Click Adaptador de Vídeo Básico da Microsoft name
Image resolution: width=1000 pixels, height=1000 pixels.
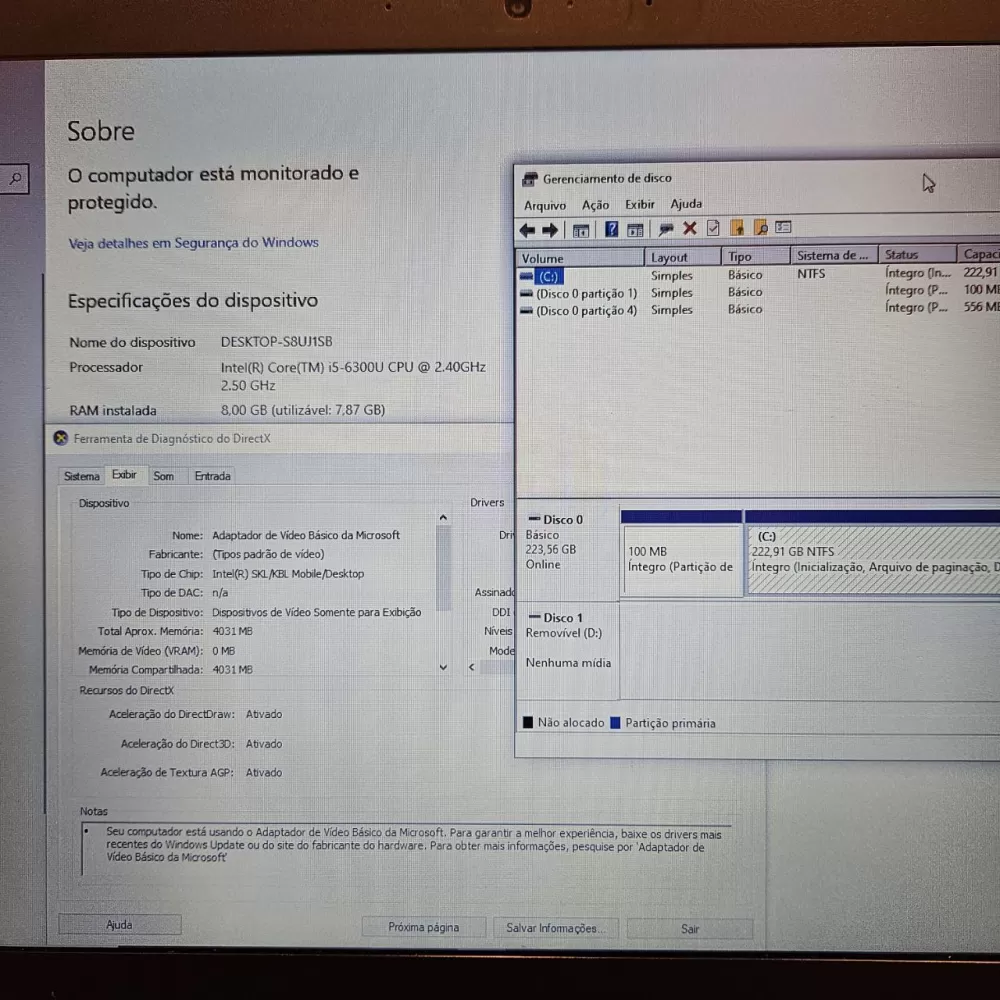(305, 535)
